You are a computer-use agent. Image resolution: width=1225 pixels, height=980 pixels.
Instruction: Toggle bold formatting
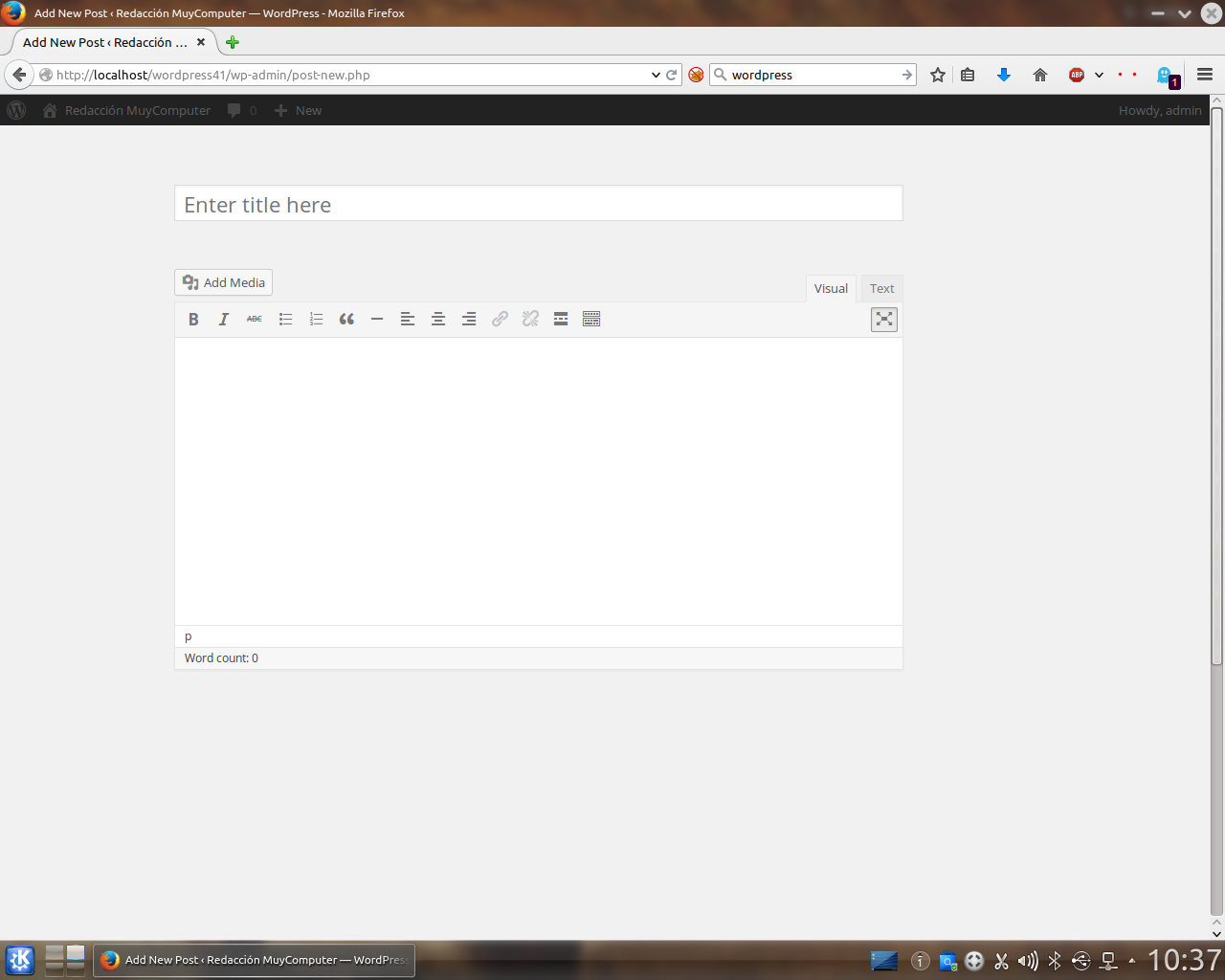(x=193, y=319)
